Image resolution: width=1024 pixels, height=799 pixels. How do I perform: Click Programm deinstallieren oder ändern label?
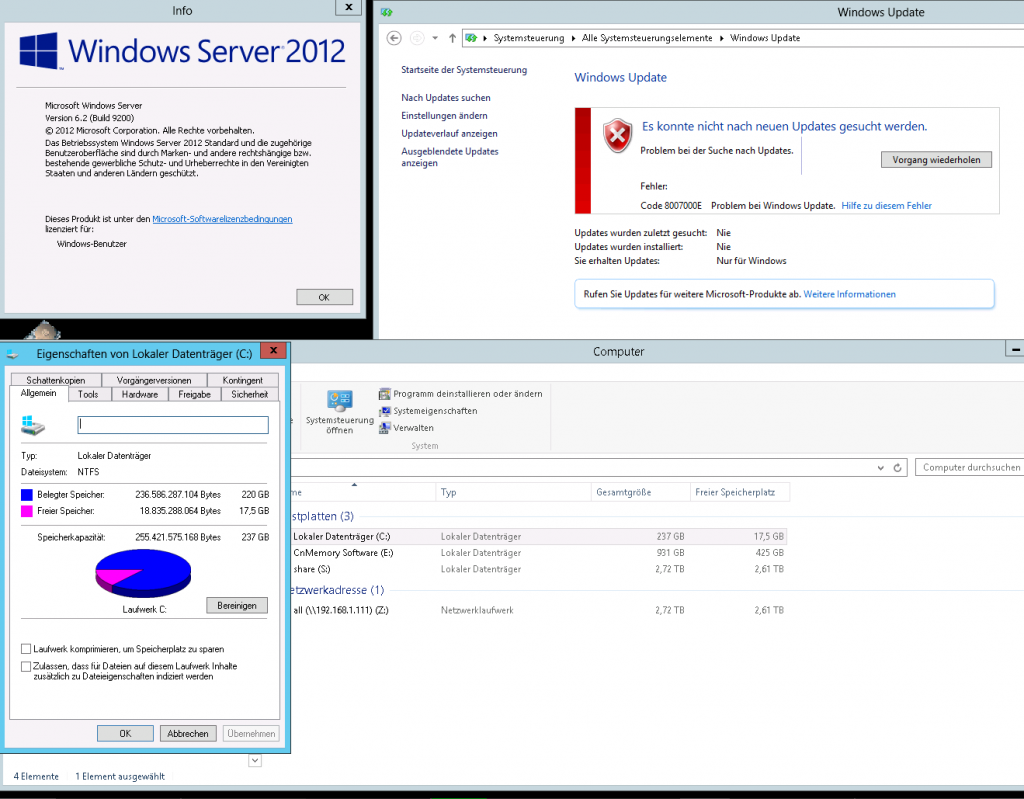[x=468, y=394]
